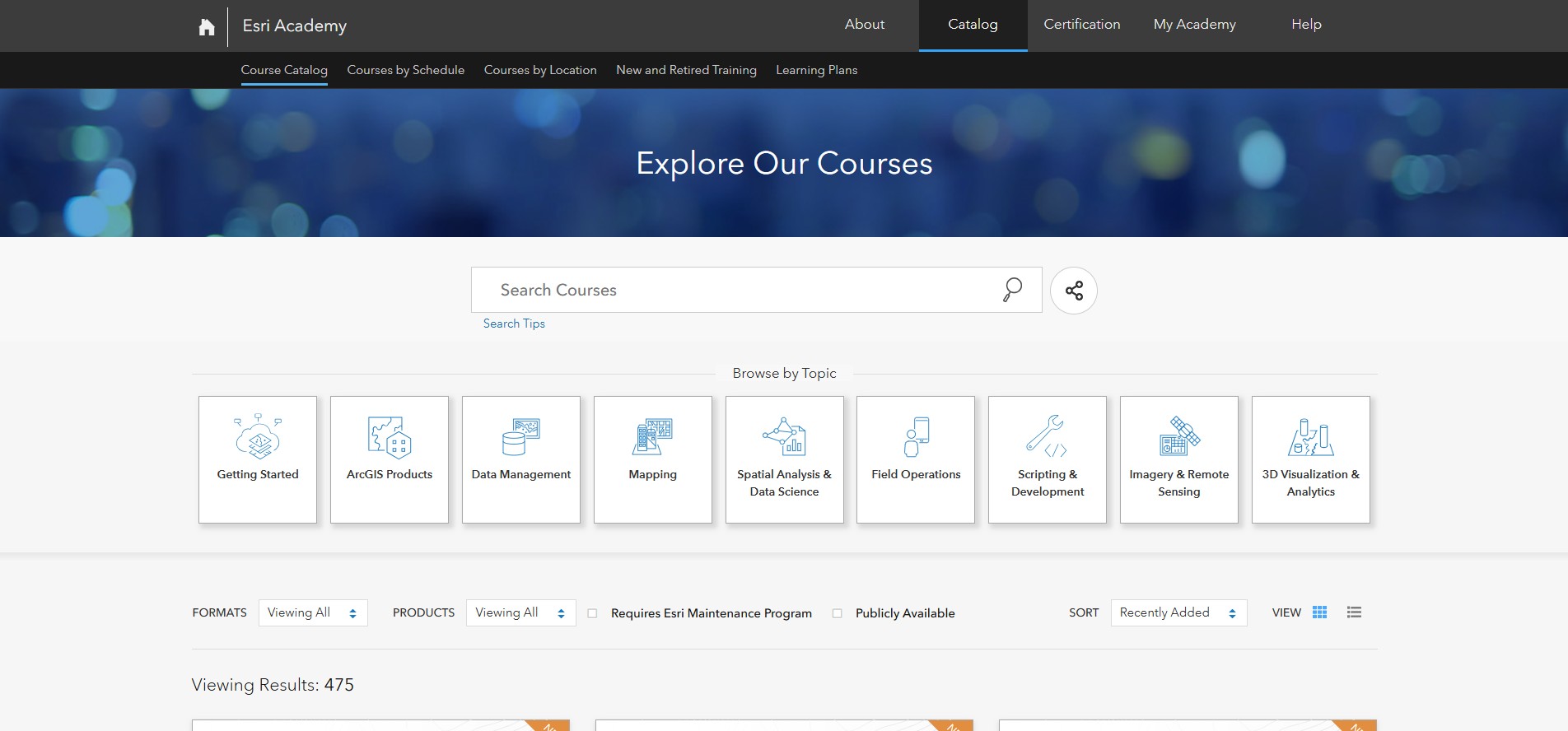Open the Products filter dropdown
This screenshot has width=1568, height=731.
520,612
